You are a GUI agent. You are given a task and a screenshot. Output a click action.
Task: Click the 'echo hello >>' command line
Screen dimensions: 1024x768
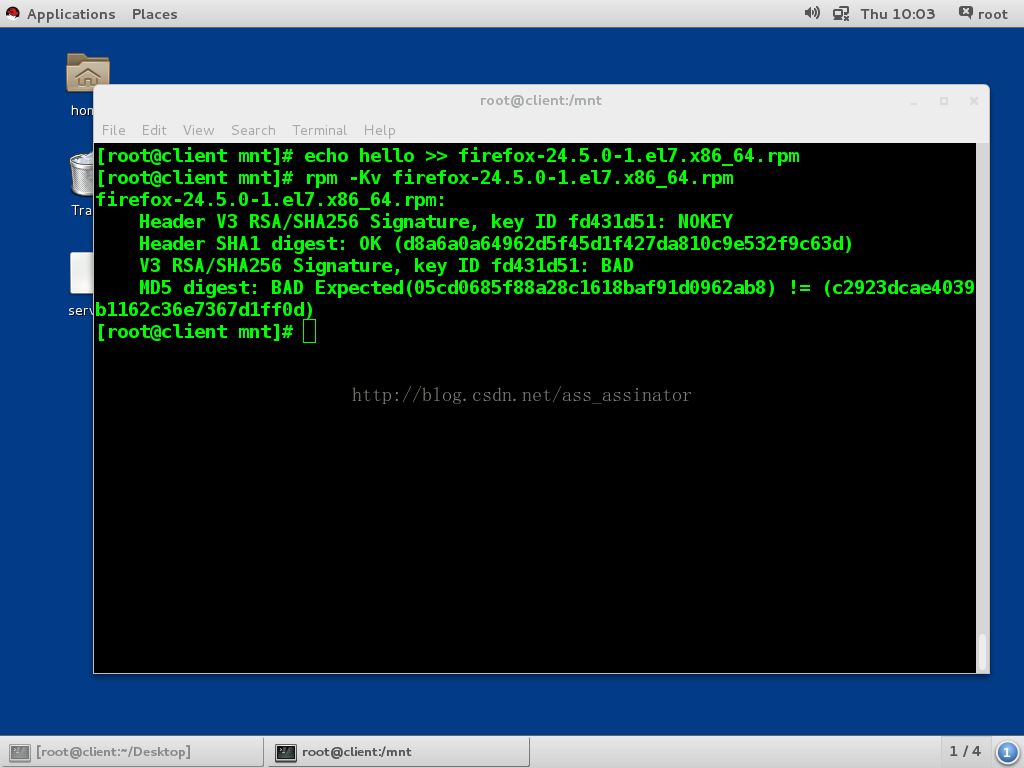448,156
